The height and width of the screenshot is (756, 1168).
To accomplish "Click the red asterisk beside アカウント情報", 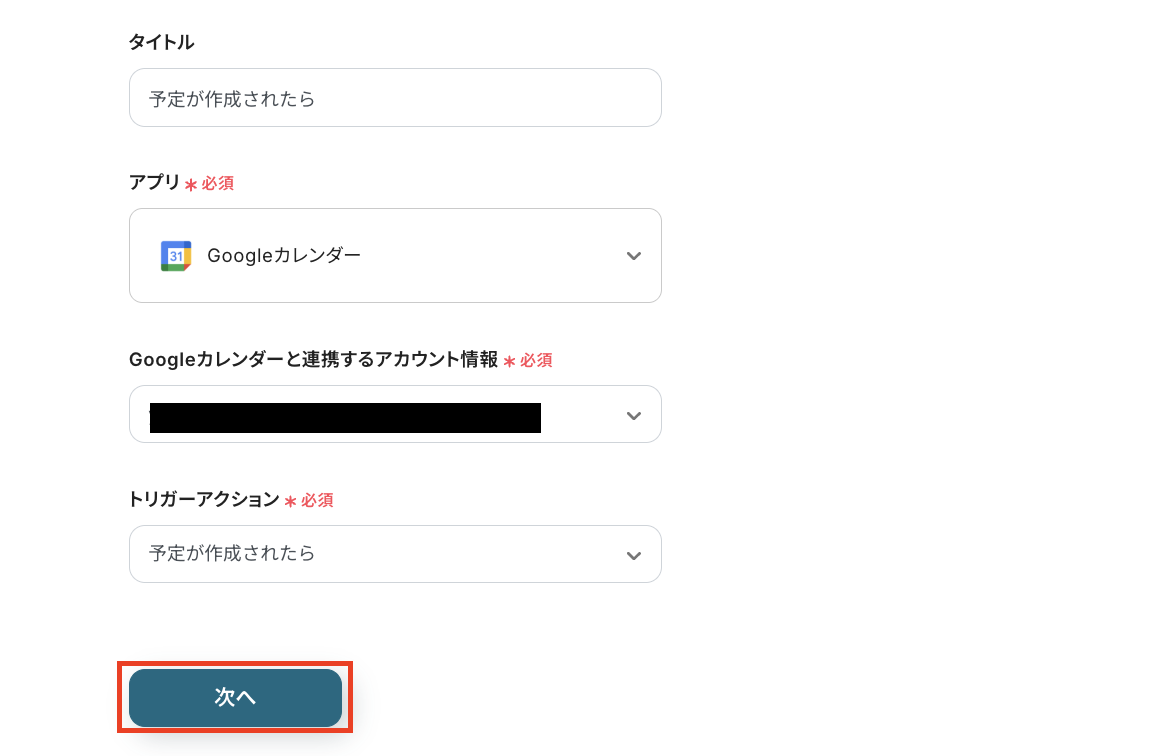I will click(x=509, y=361).
